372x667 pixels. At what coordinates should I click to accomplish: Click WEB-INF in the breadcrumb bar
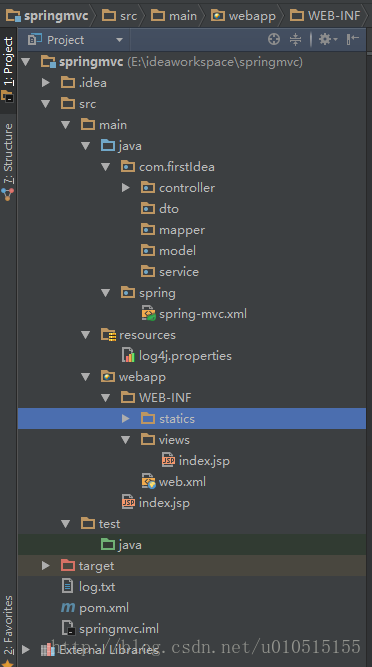click(x=325, y=16)
